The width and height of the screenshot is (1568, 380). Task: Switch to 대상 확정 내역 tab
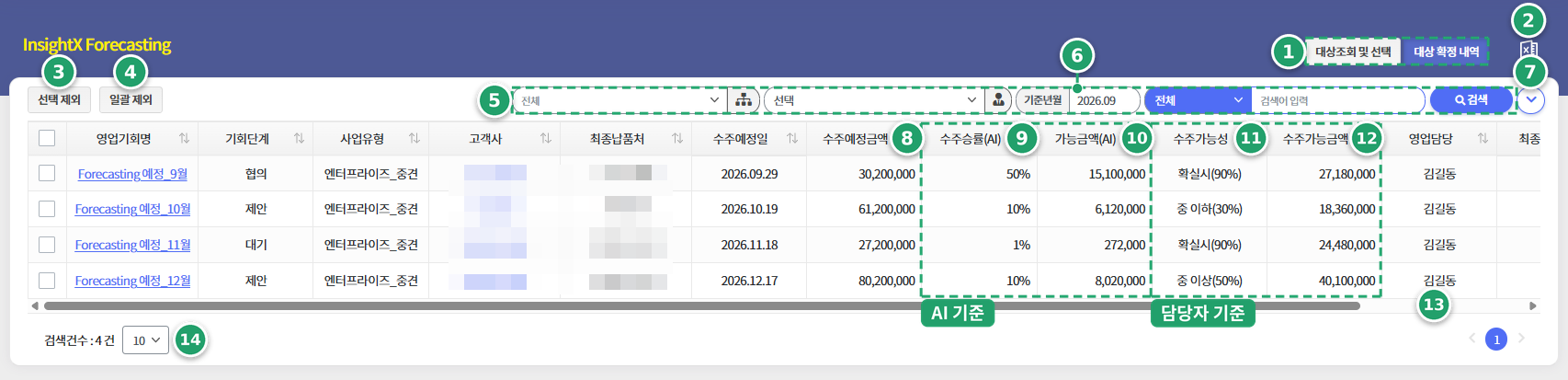(x=1446, y=52)
